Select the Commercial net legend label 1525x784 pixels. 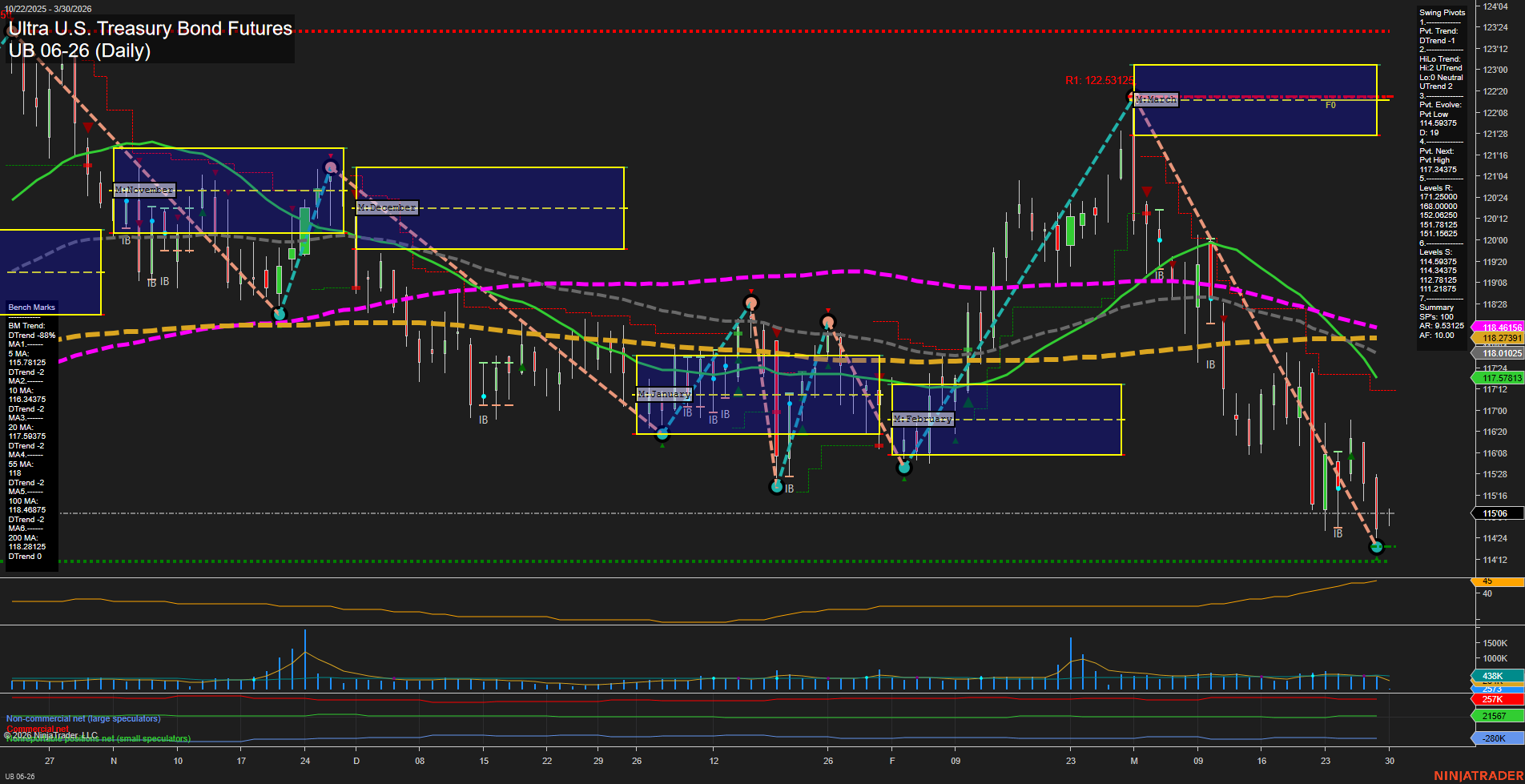pyautogui.click(x=38, y=729)
